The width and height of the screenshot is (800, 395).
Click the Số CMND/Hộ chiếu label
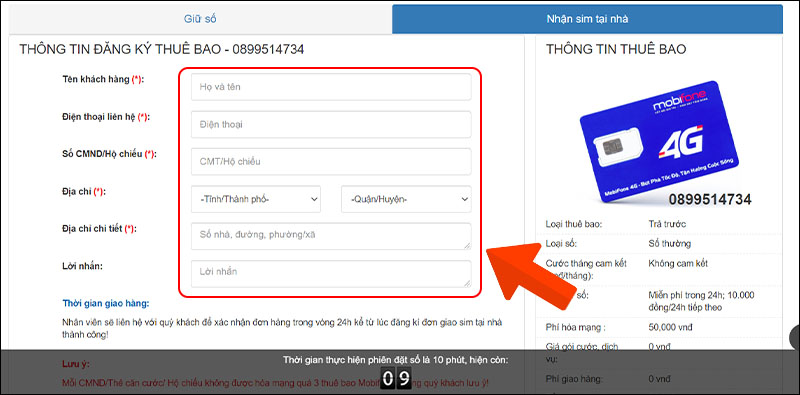109,154
